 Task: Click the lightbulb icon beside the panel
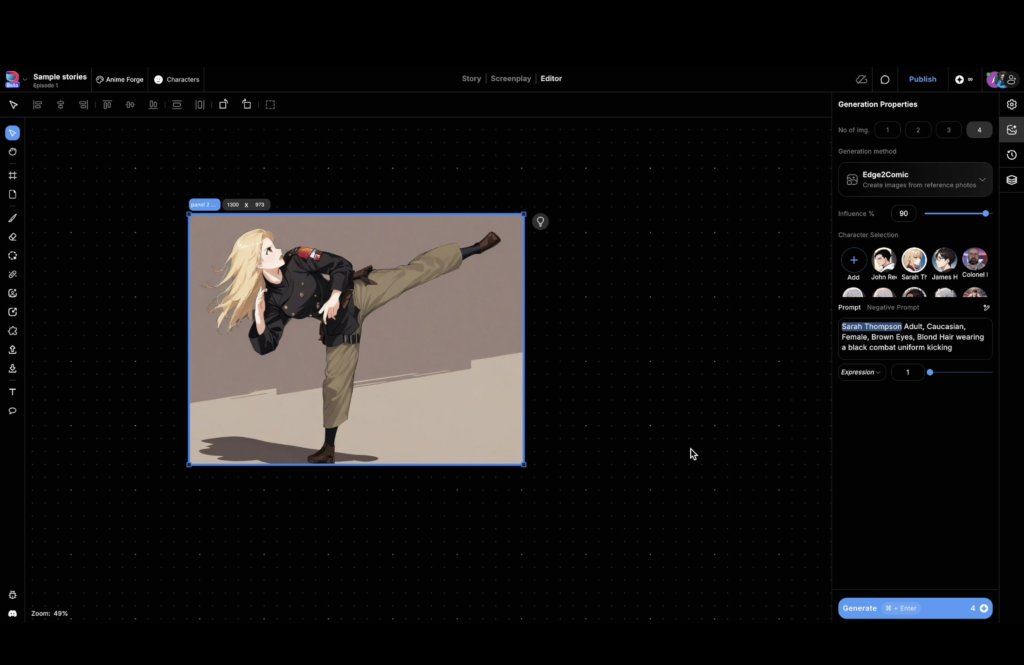pos(540,222)
